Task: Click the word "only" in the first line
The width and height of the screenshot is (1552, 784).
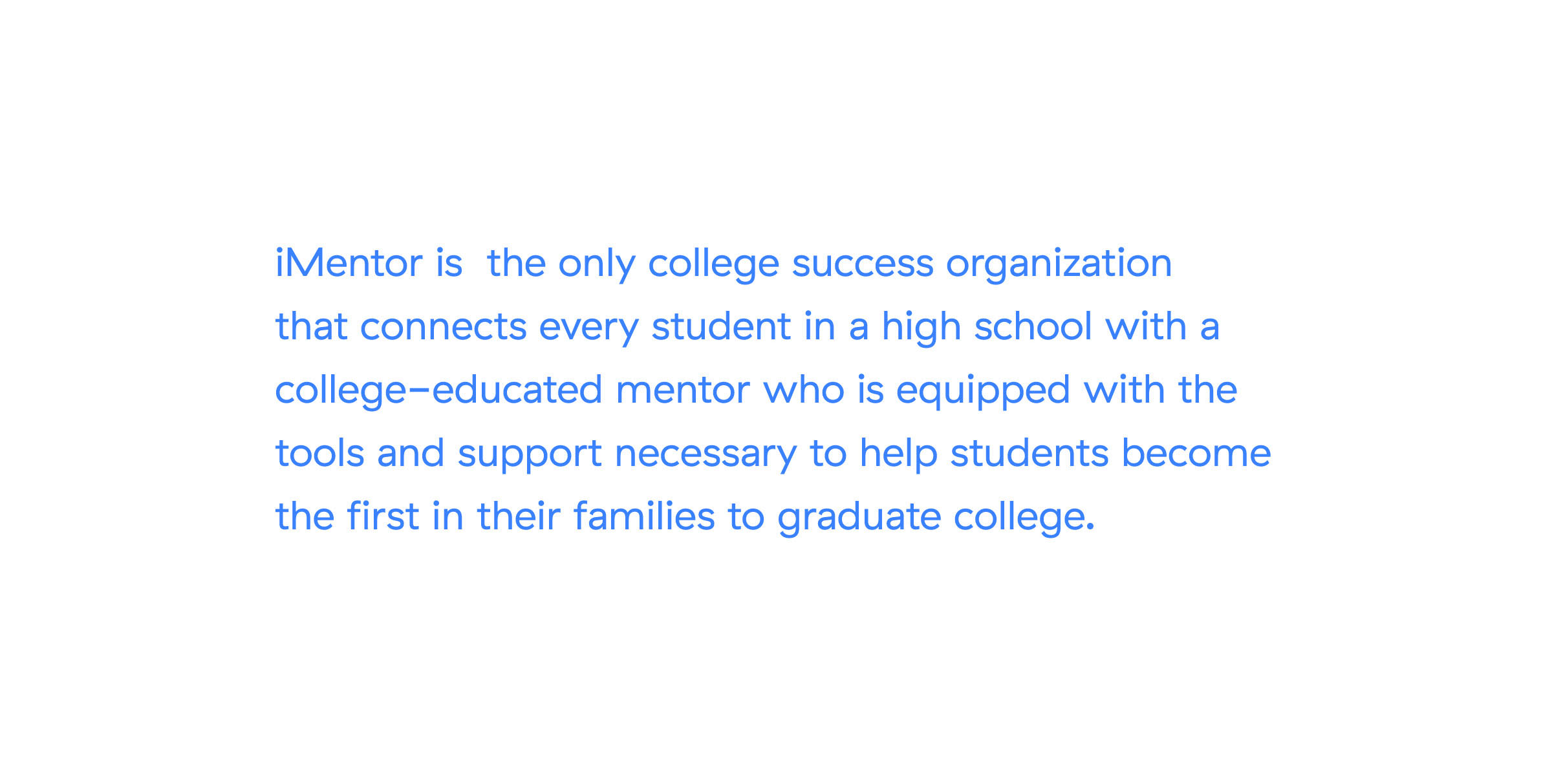Action: tap(597, 264)
